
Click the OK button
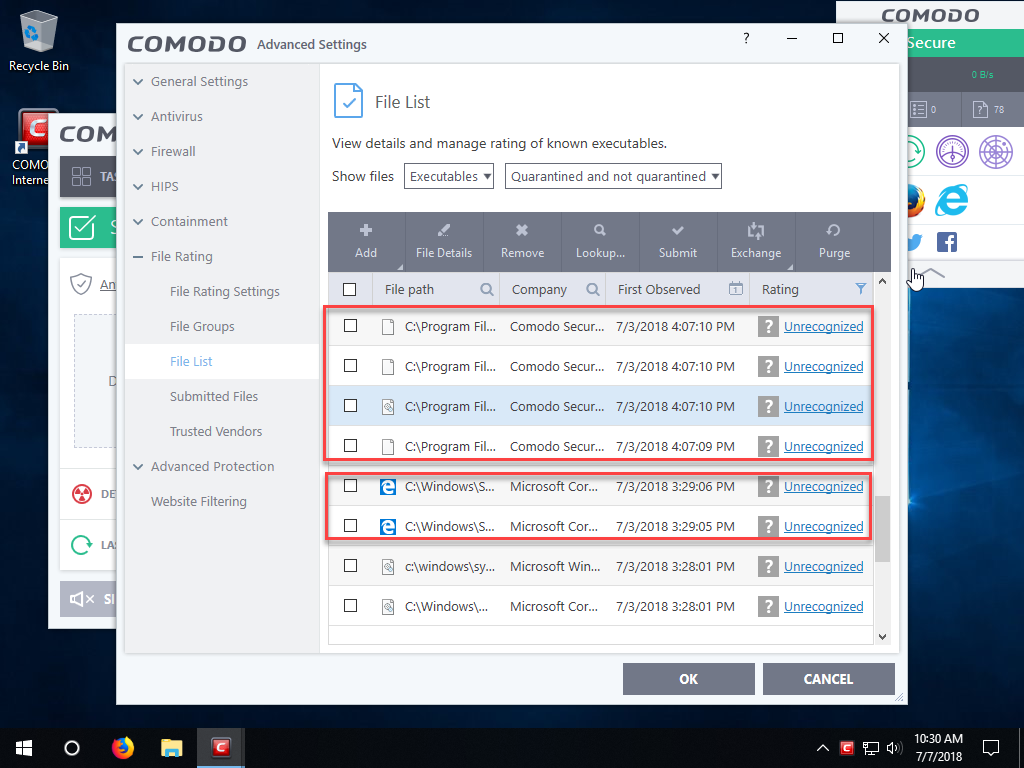688,679
